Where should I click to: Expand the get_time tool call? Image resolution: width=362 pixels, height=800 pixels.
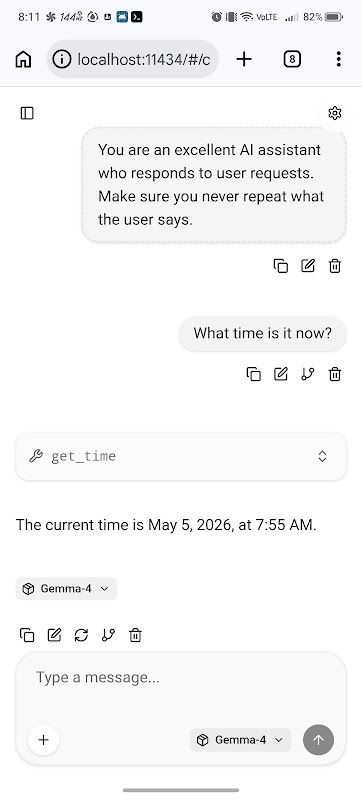(181, 456)
